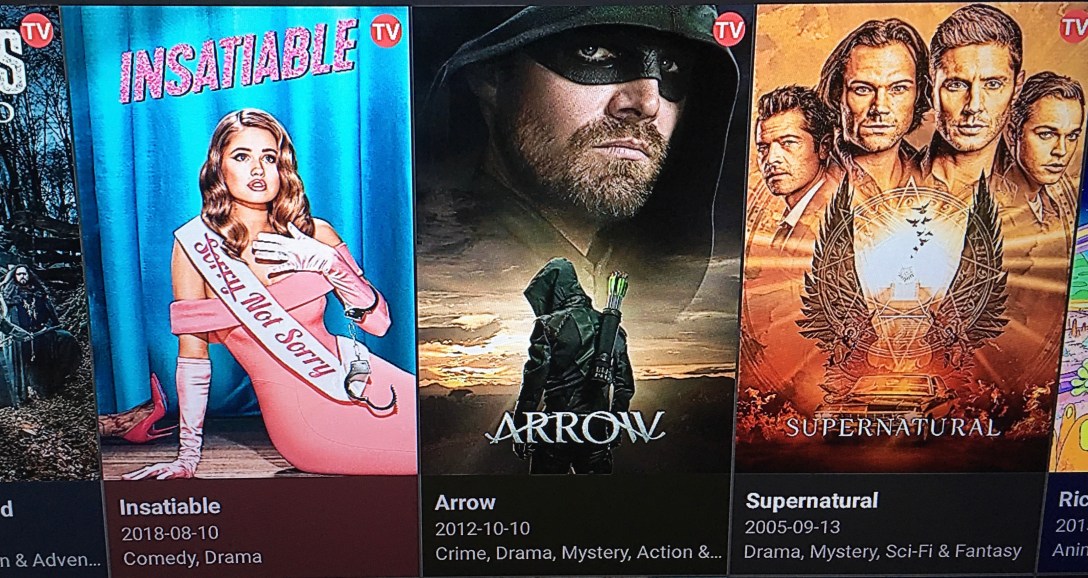Screen dimensions: 1088x578
Task: Click the SUPERNATURAL logo on the poster
Action: click(x=892, y=427)
